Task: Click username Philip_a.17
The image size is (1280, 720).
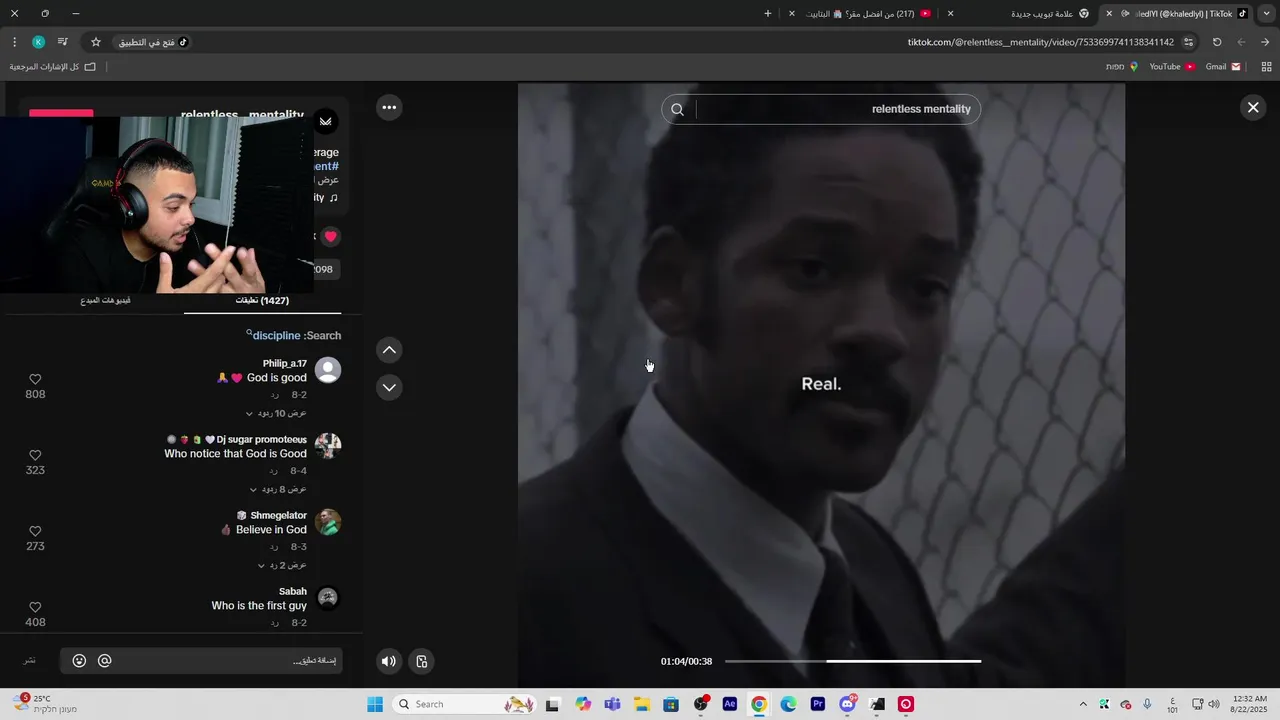Action: tap(285, 363)
